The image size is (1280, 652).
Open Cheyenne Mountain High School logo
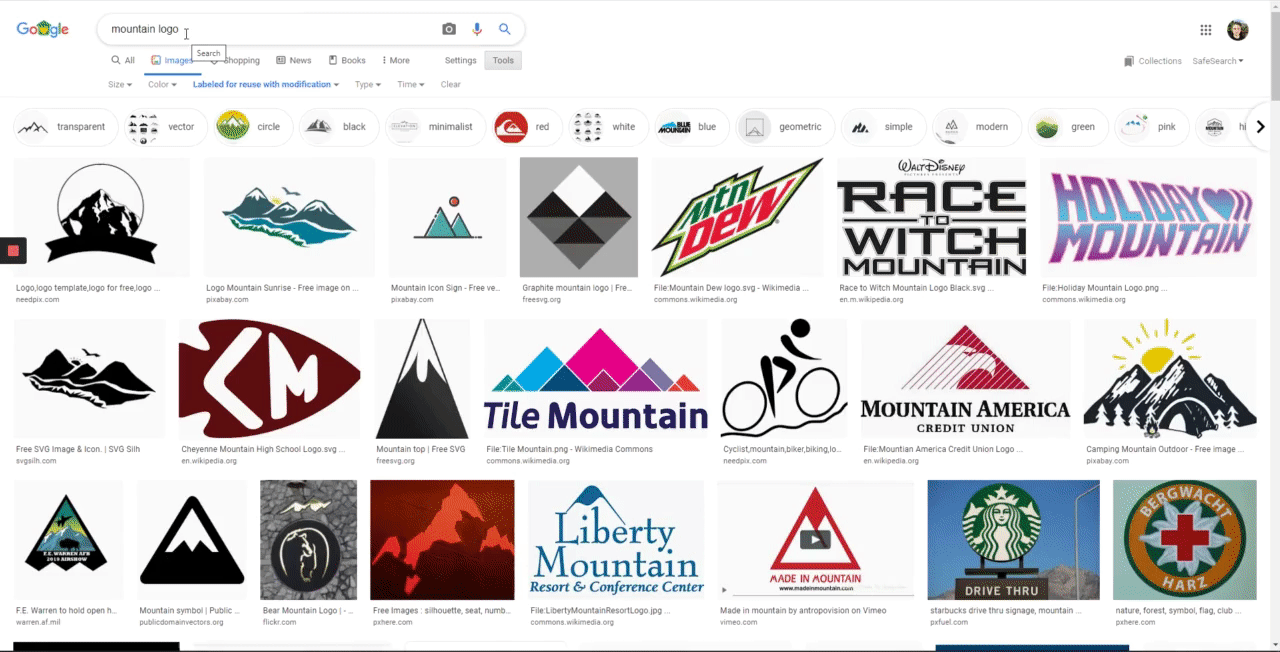[x=269, y=379]
